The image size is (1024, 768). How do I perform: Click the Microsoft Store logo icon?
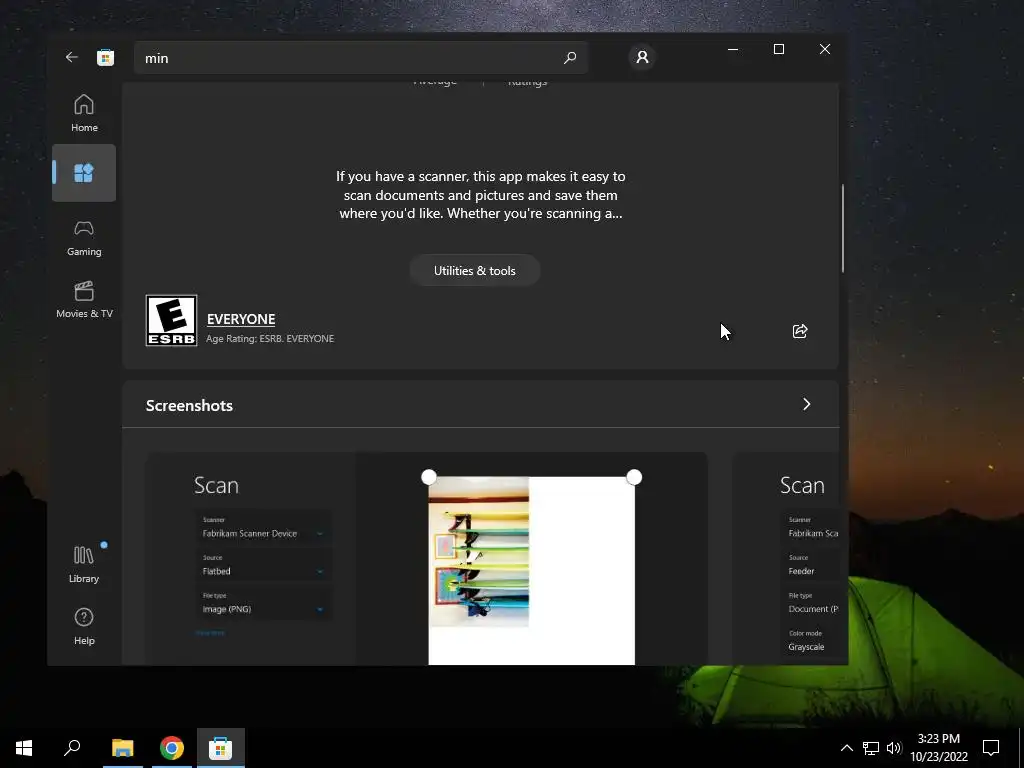pyautogui.click(x=105, y=57)
